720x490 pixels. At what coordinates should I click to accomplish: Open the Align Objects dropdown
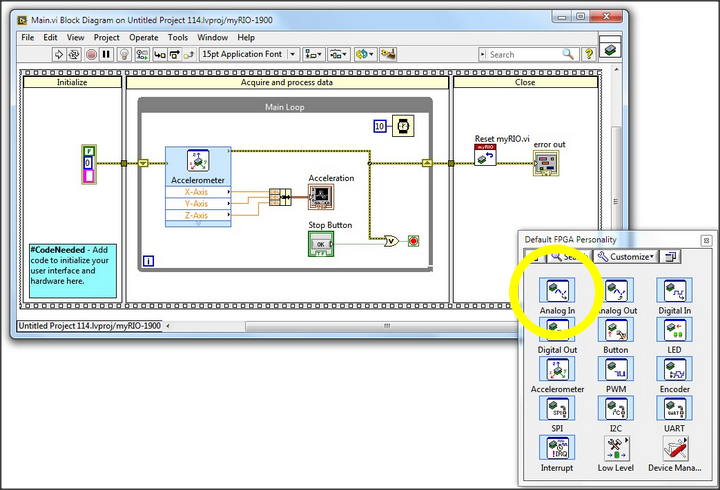314,55
